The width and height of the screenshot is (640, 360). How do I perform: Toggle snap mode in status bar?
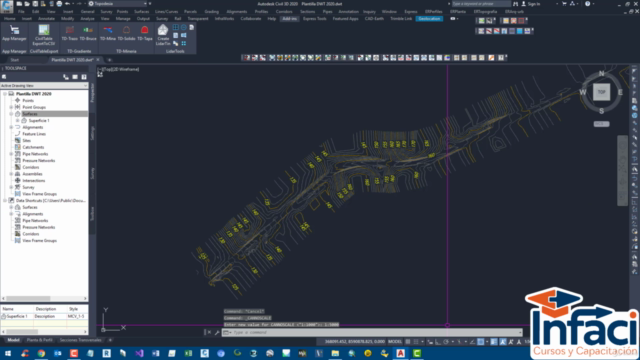(x=416, y=342)
